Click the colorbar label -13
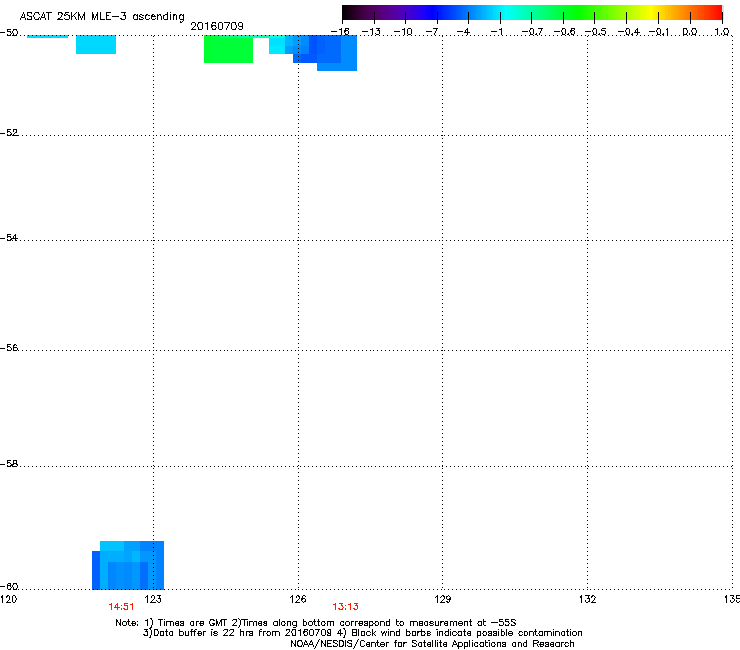740x650 pixels. [x=371, y=32]
